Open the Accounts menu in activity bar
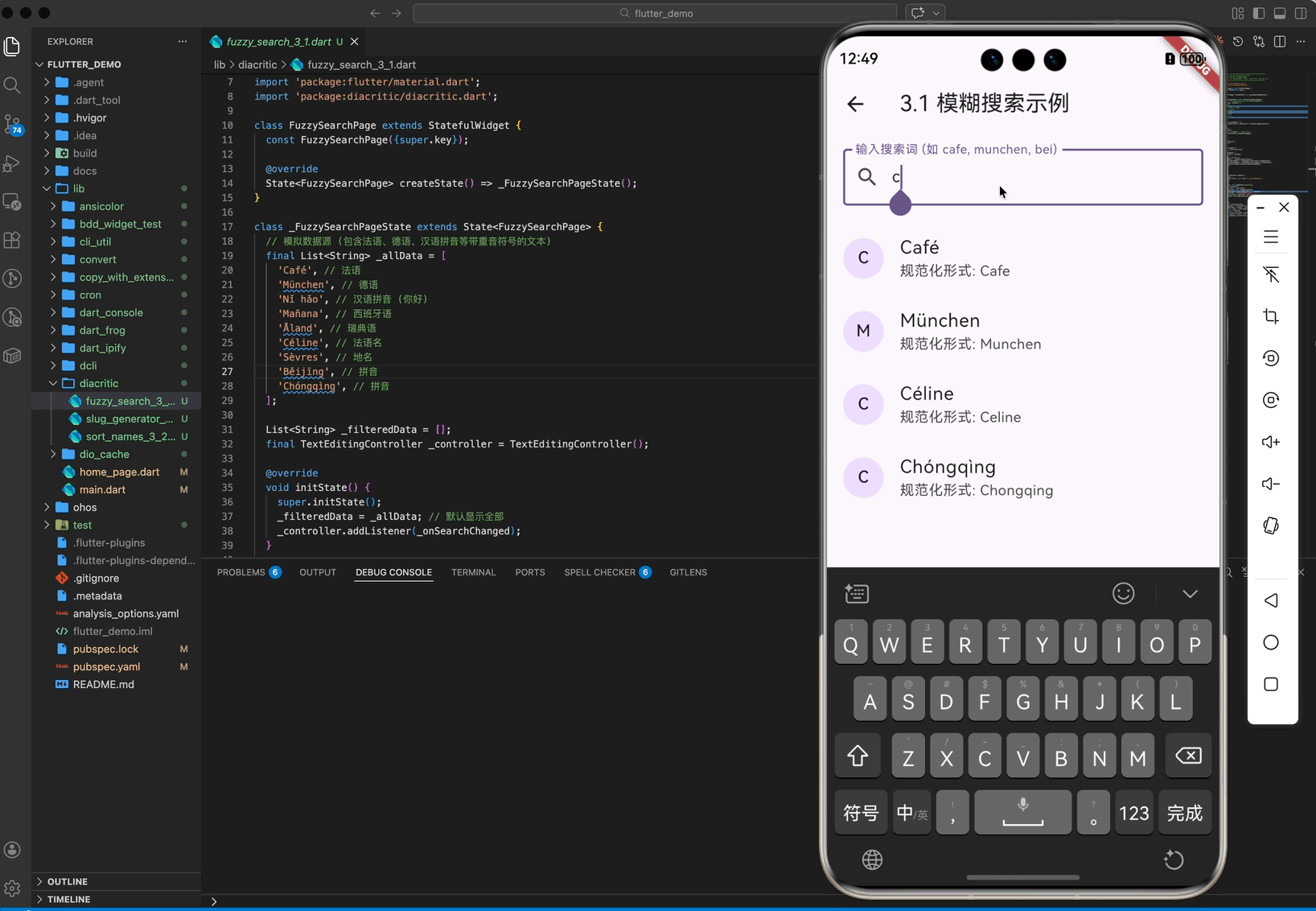 coord(12,850)
